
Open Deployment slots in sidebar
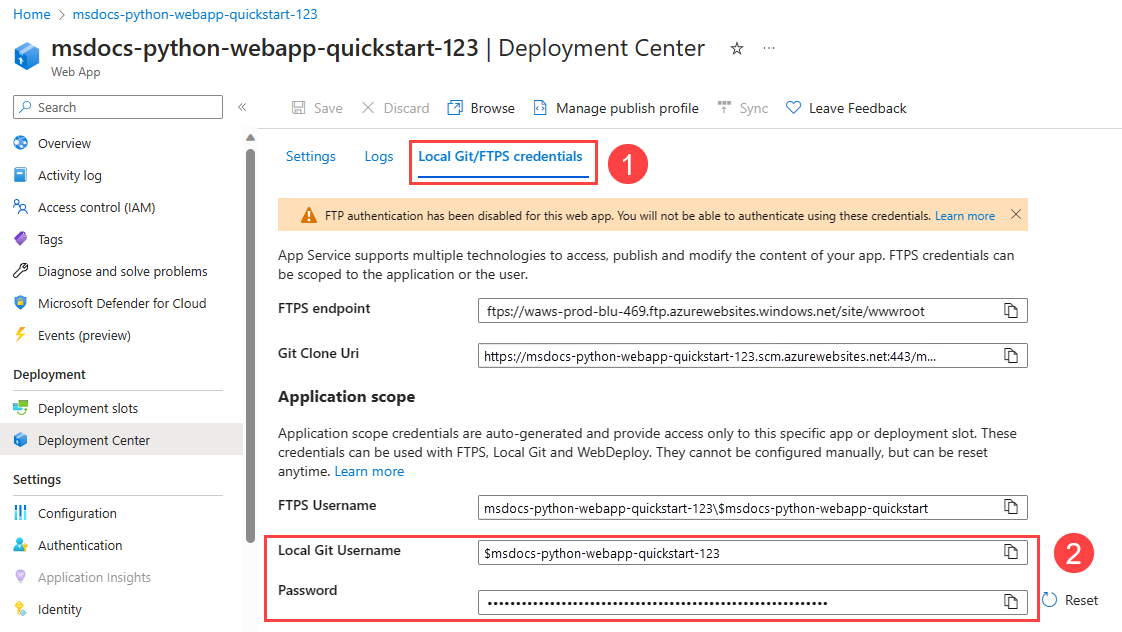coord(88,408)
